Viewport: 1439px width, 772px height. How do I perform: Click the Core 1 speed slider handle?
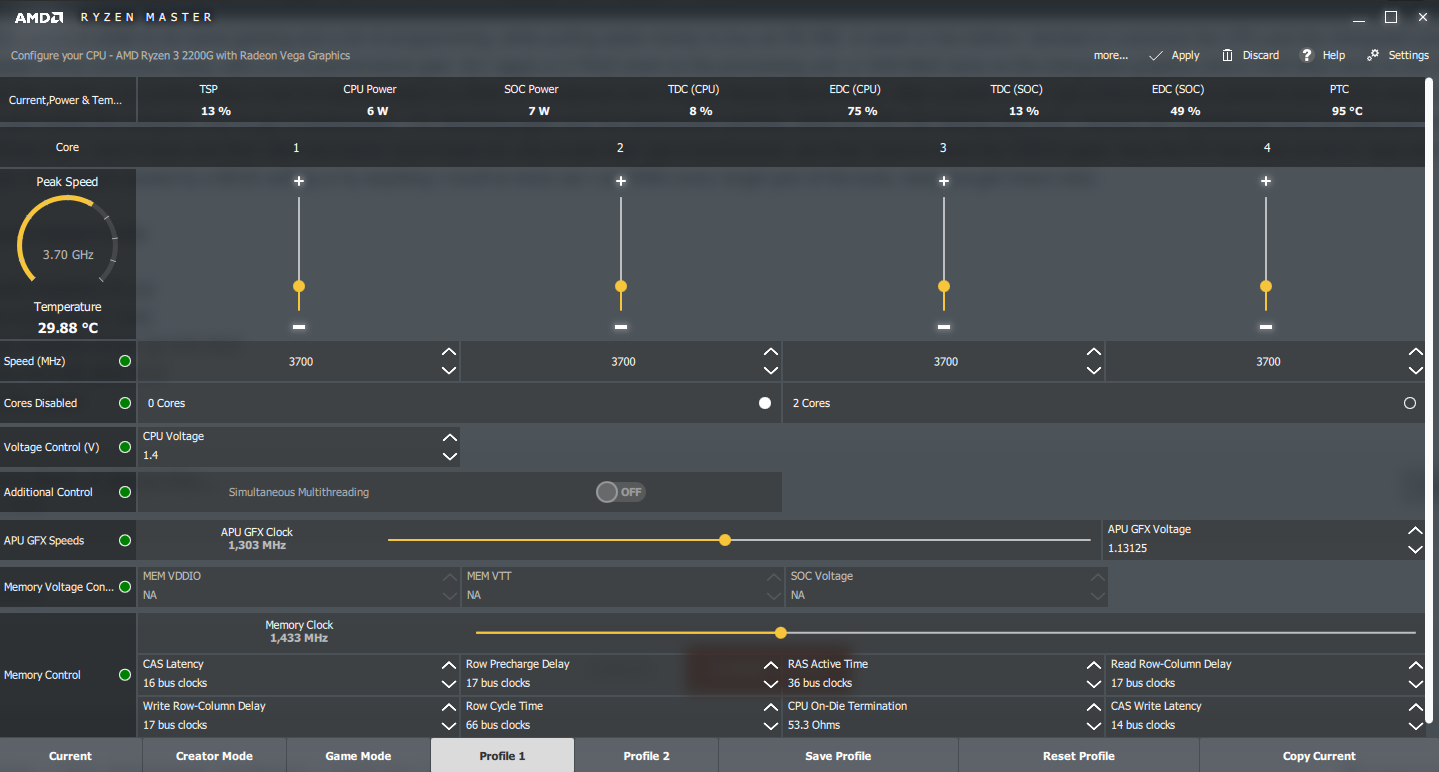click(x=298, y=286)
